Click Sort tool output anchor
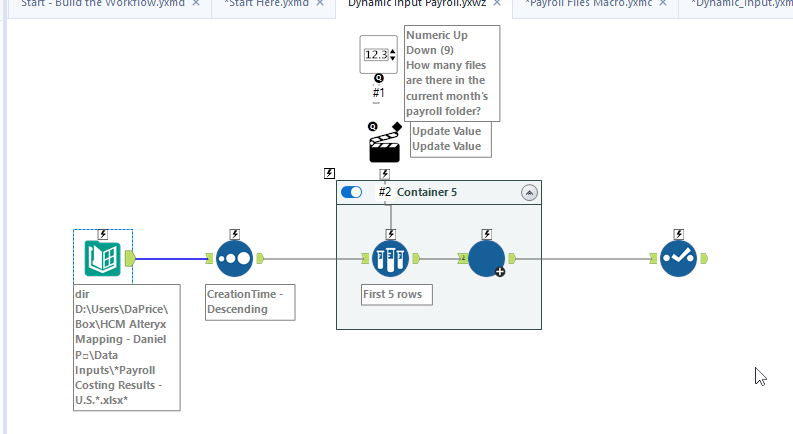 260,258
